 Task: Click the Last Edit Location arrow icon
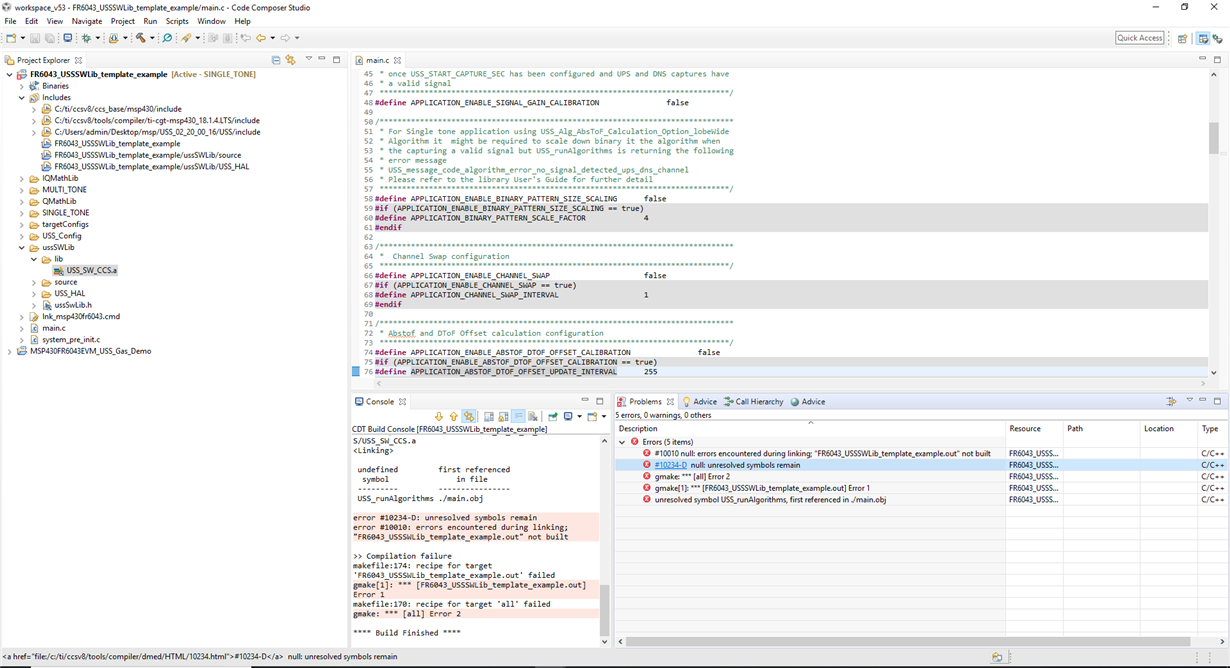point(245,38)
